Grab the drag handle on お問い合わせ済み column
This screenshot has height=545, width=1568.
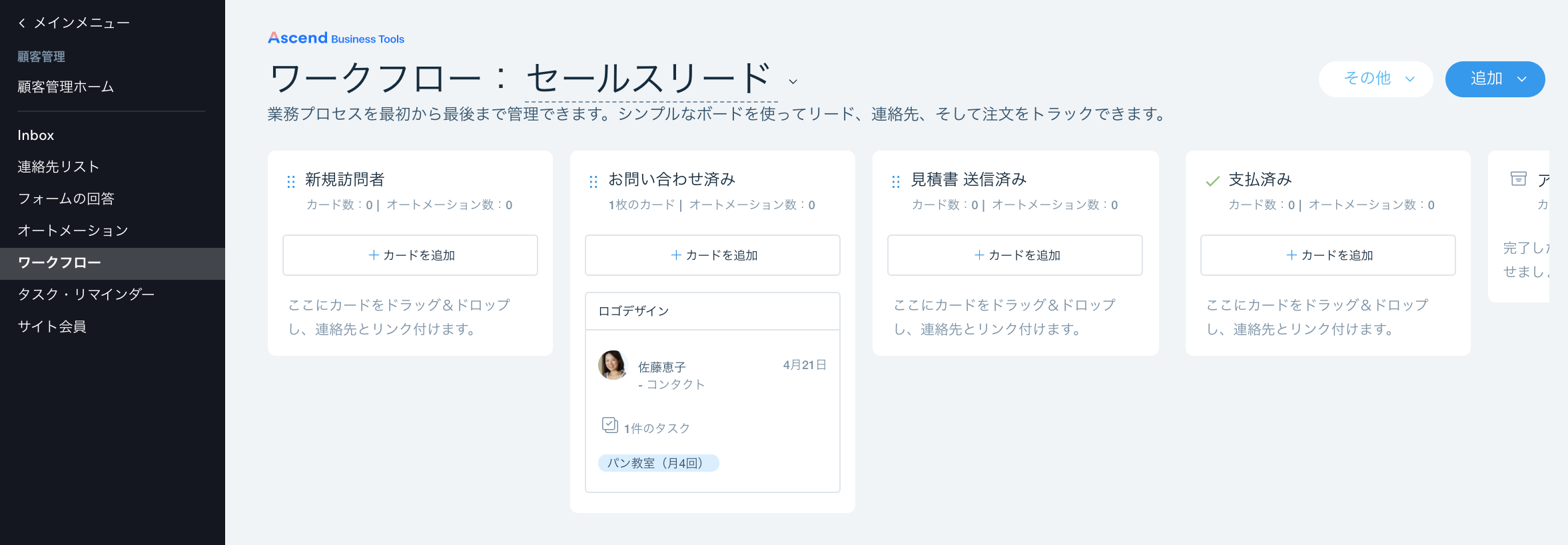pyautogui.click(x=593, y=181)
